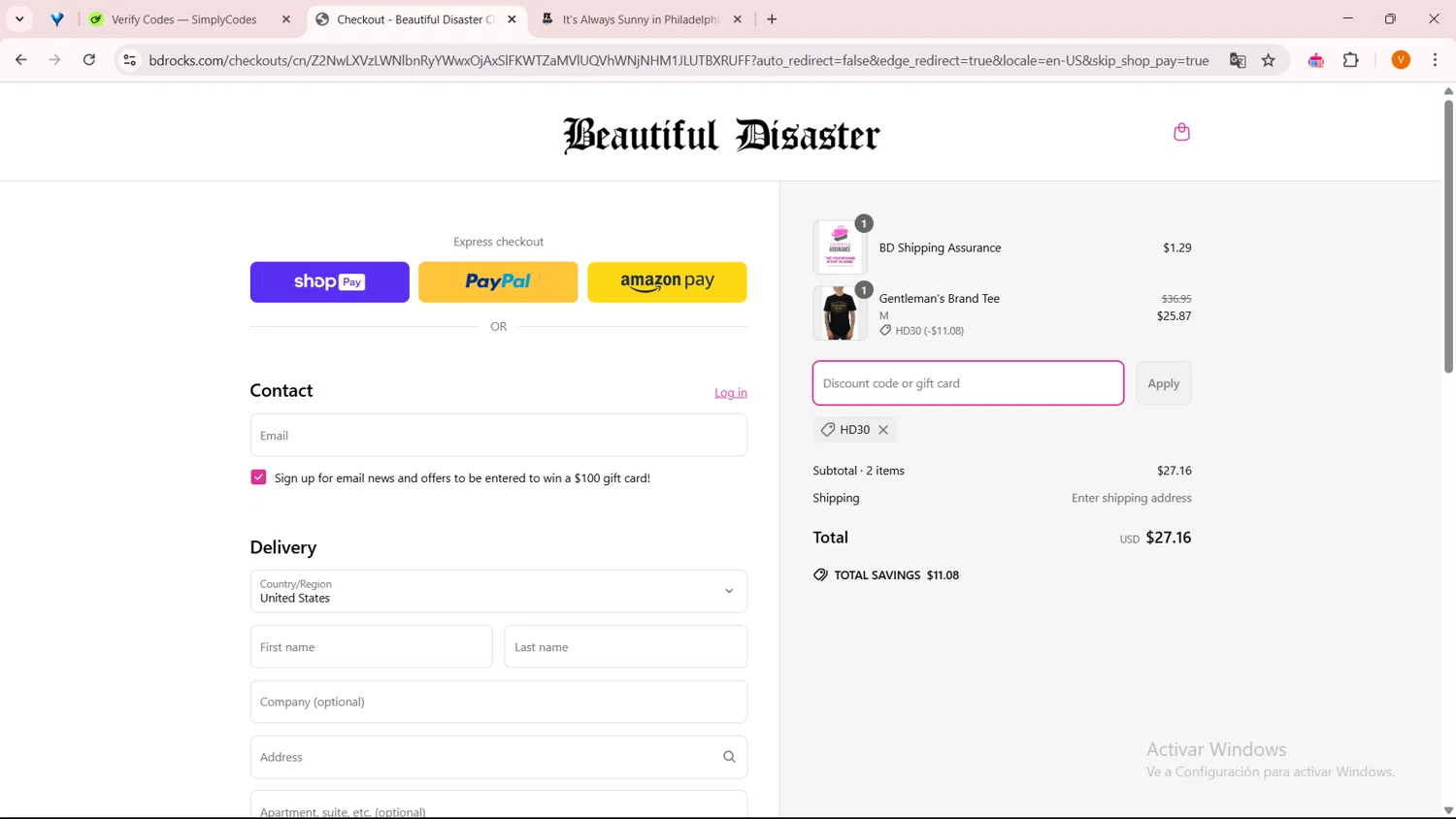Open a new browser tab
1456x819 pixels.
click(x=772, y=19)
